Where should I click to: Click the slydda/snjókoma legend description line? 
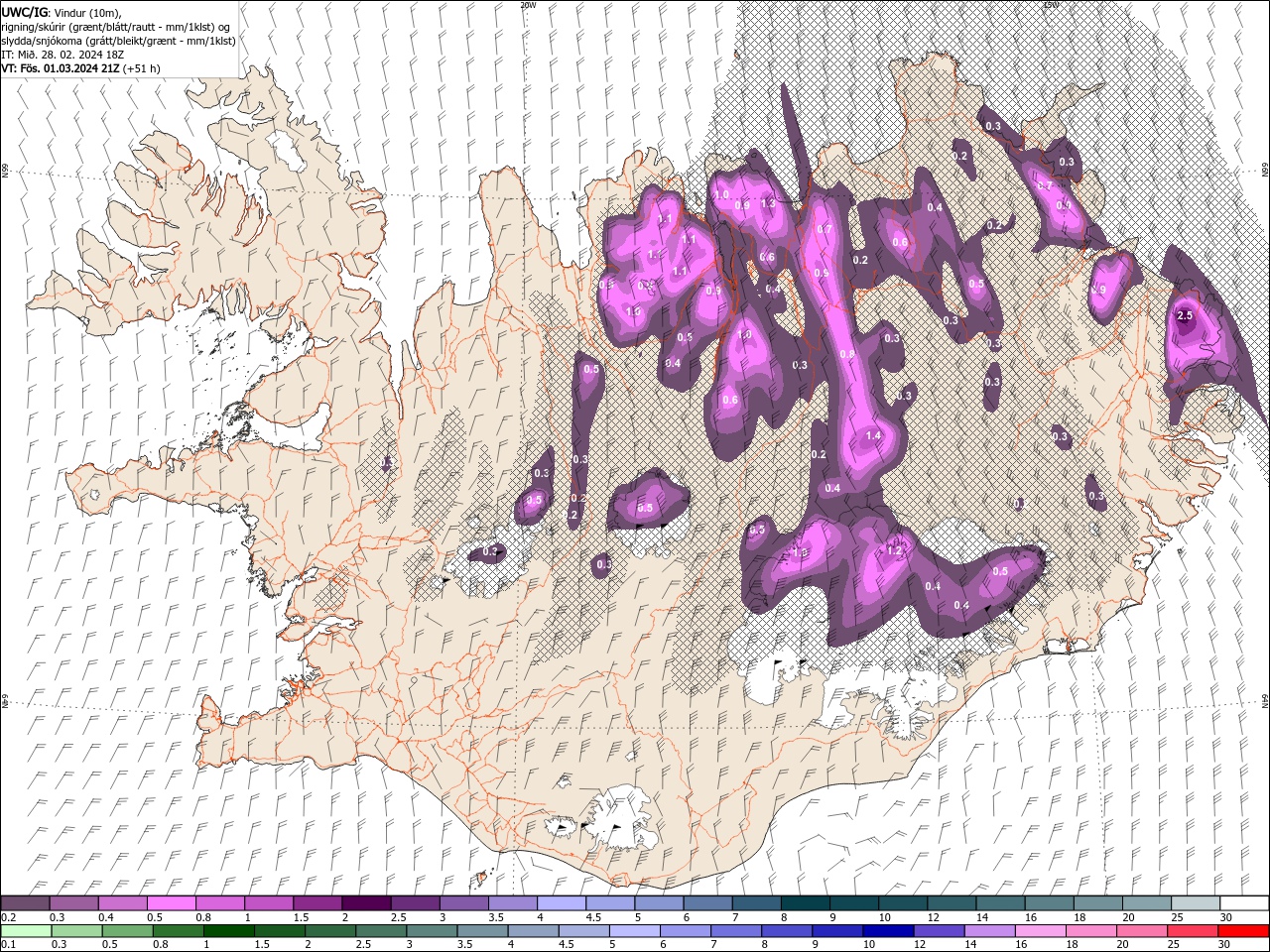pyautogui.click(x=118, y=41)
